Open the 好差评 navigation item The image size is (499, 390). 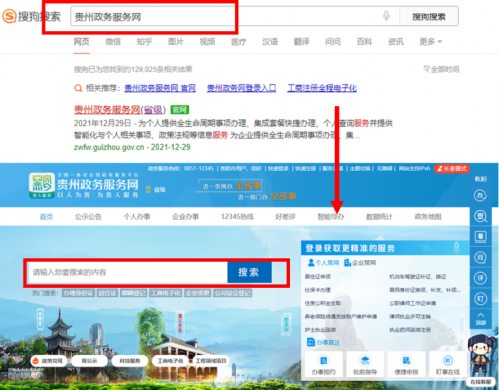285,217
